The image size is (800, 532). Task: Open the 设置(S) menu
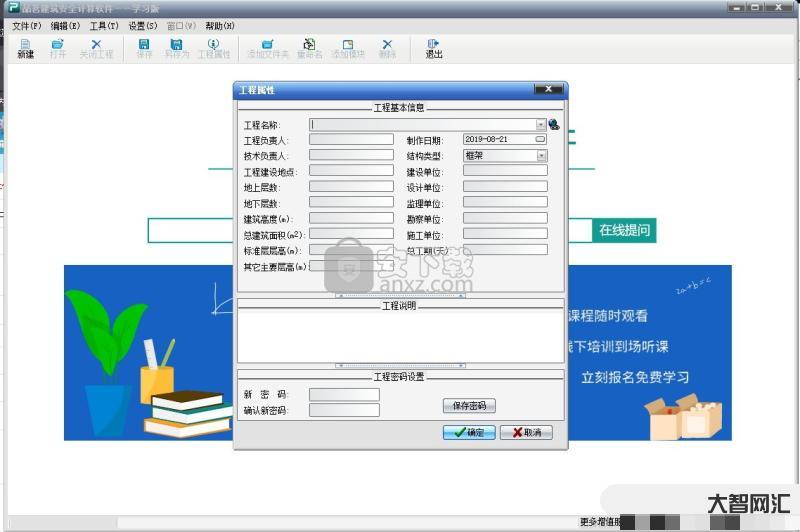pyautogui.click(x=142, y=25)
